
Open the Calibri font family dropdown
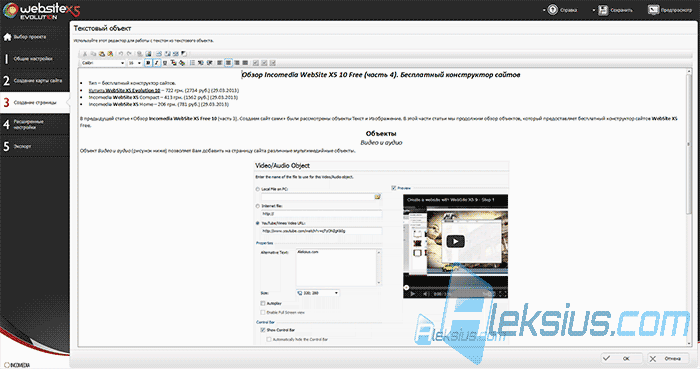[103, 63]
